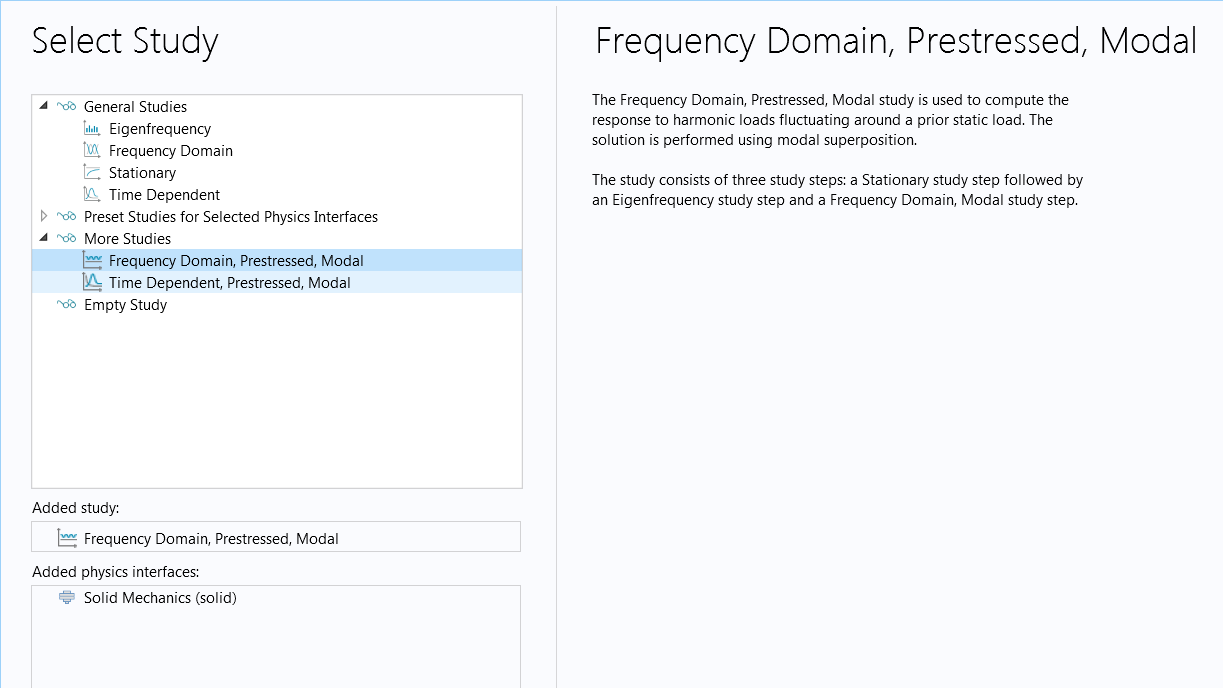Screen dimensions: 1223x688
Task: Click the Solid Mechanics physics icon
Action: point(67,598)
